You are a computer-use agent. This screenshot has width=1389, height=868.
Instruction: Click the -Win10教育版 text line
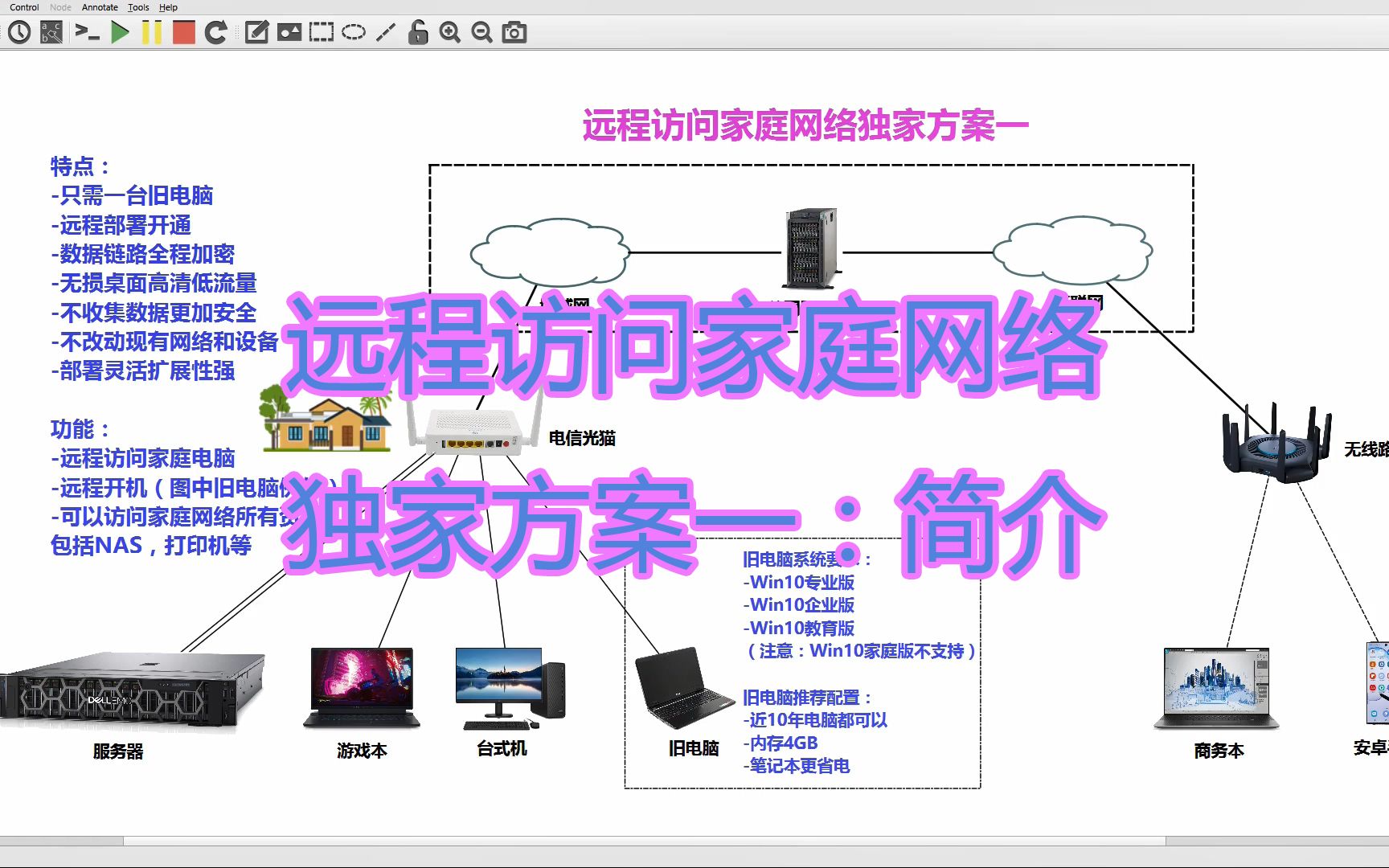click(799, 628)
